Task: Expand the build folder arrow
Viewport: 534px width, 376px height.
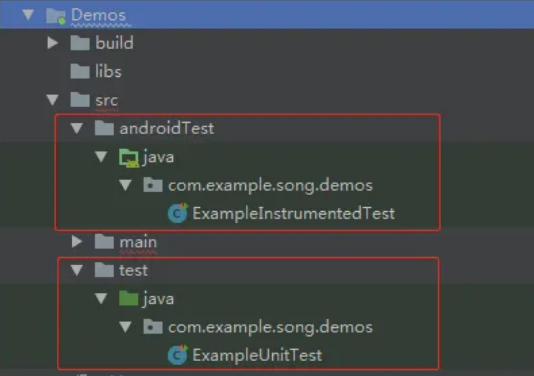Action: (52, 43)
